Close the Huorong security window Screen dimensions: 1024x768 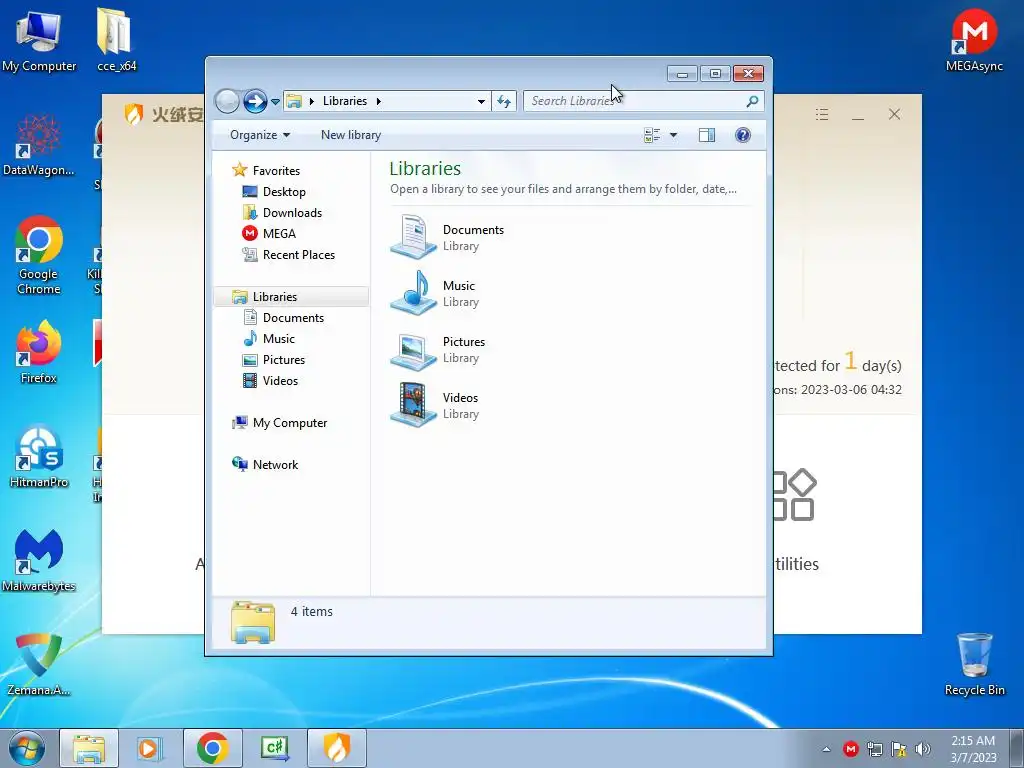pyautogui.click(x=895, y=115)
